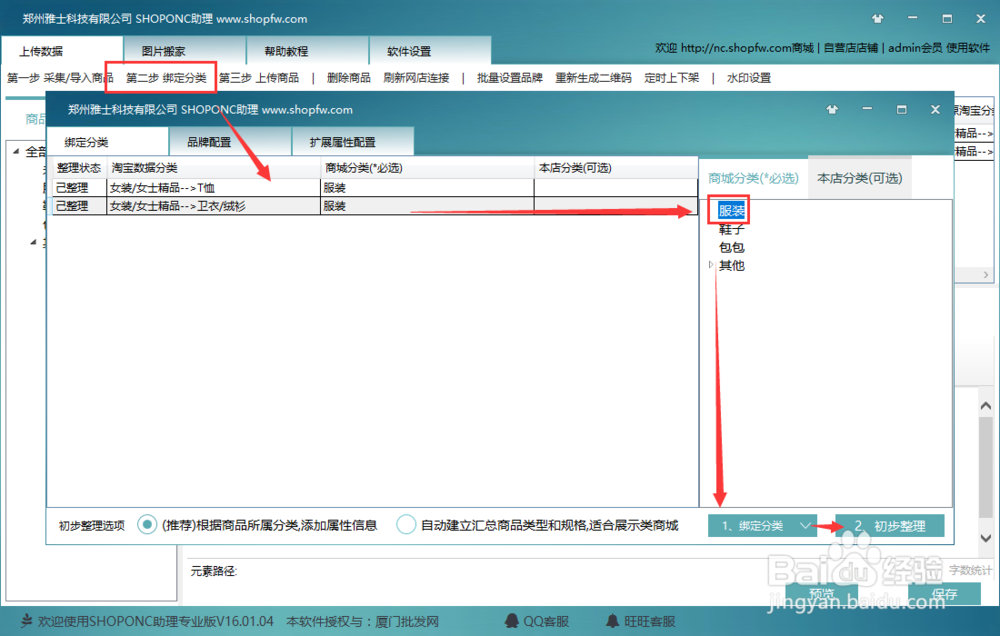1000x636 pixels.
Task: Open the 扩展属性配置 tab
Action: pos(353,142)
